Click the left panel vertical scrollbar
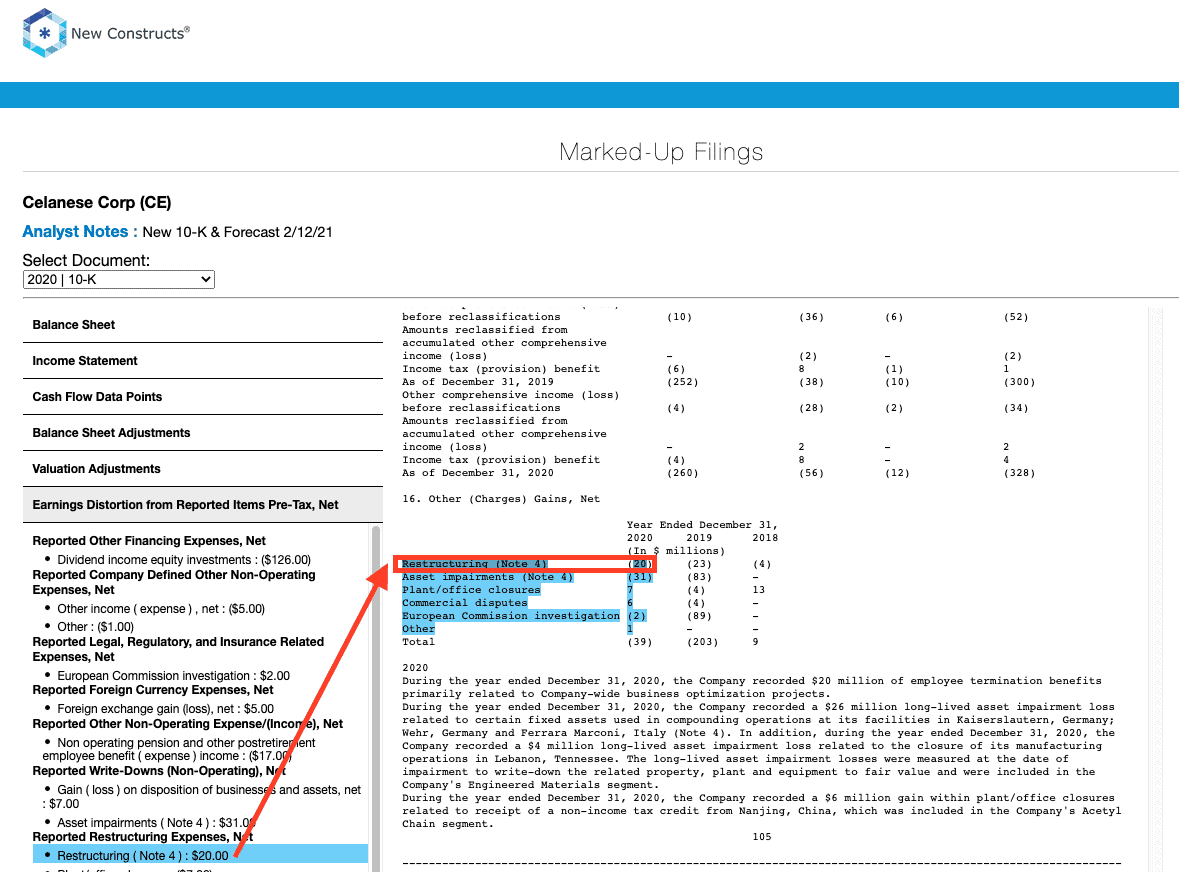1179x872 pixels. pyautogui.click(x=376, y=699)
